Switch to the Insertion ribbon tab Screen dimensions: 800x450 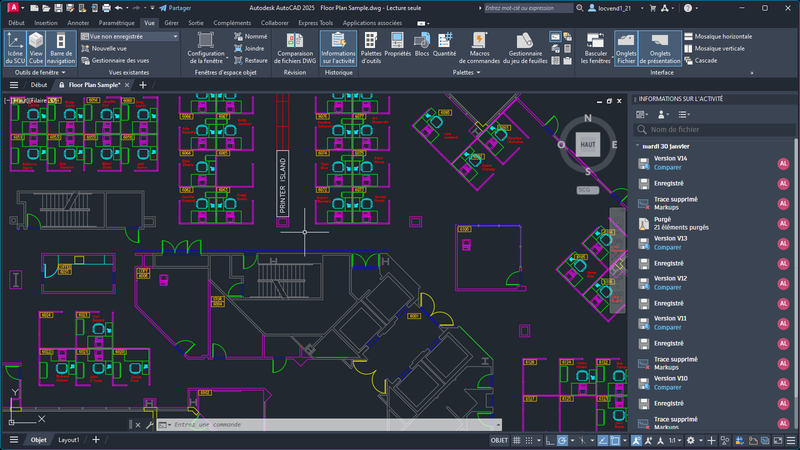[x=46, y=23]
